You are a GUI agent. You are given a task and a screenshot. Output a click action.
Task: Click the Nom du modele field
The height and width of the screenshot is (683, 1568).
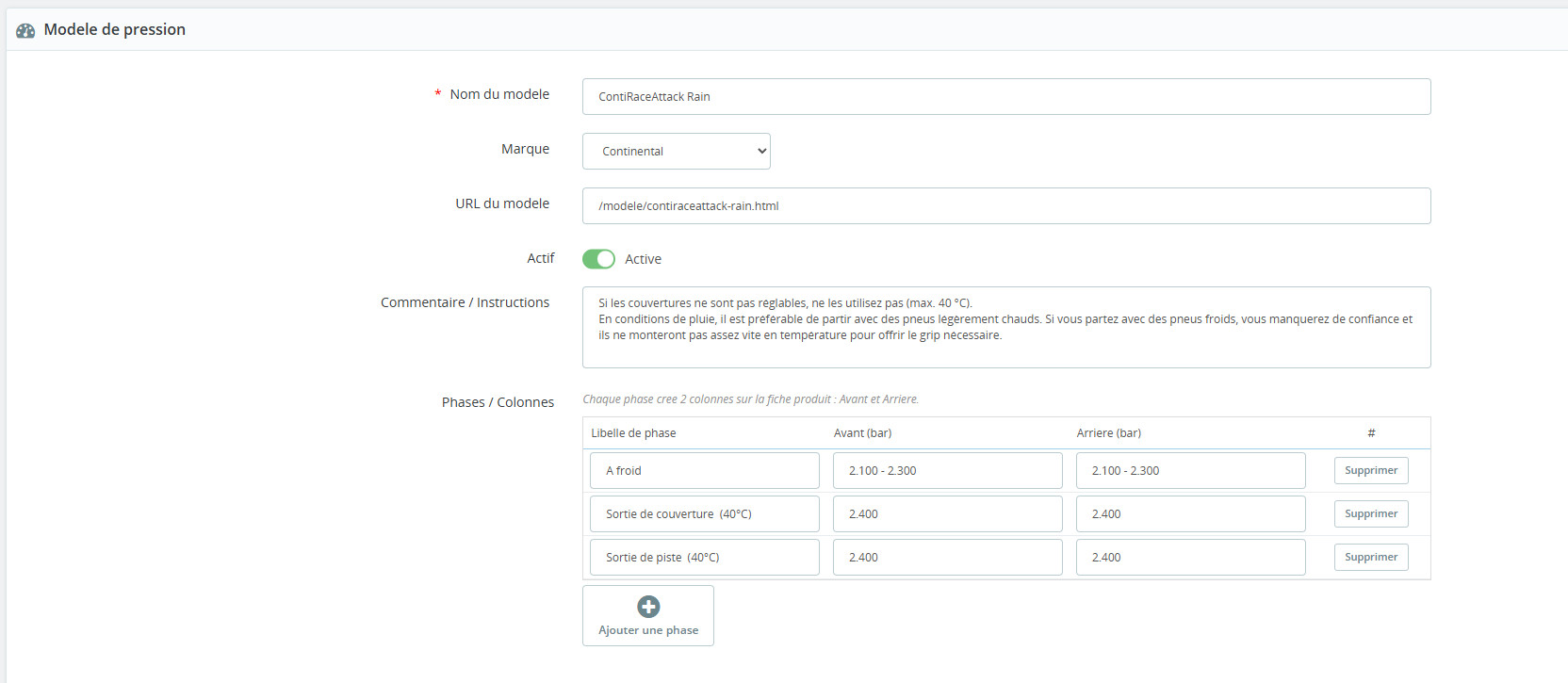(x=1005, y=97)
